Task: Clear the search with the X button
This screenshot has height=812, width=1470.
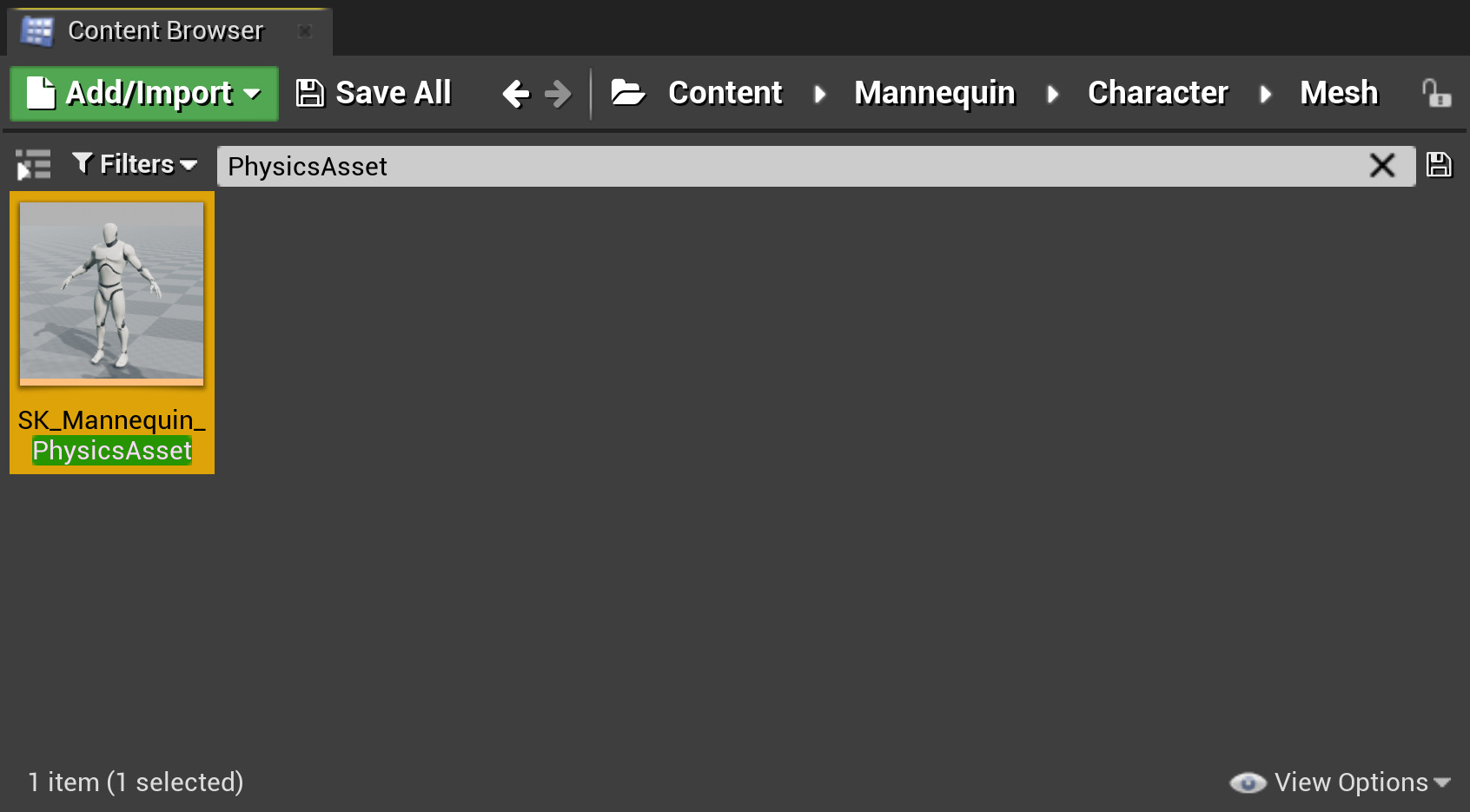Action: (1382, 165)
